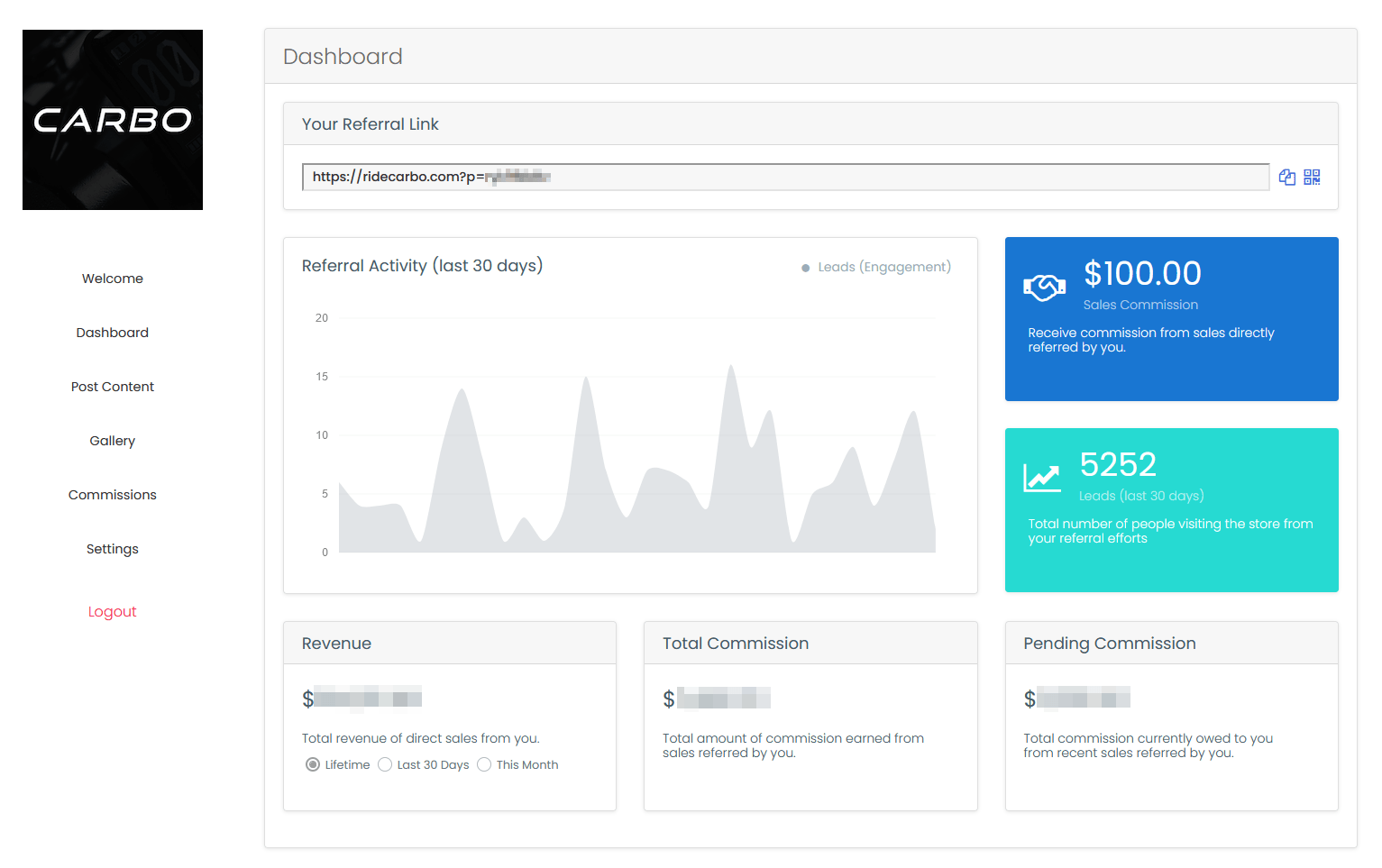Navigate to the Gallery section
Viewport: 1382px width, 868px height.
113,441
